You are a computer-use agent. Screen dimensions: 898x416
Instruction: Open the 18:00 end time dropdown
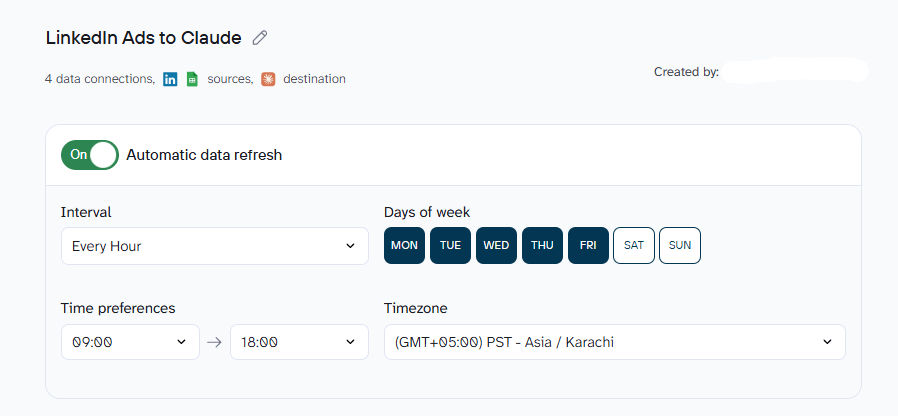(x=300, y=342)
